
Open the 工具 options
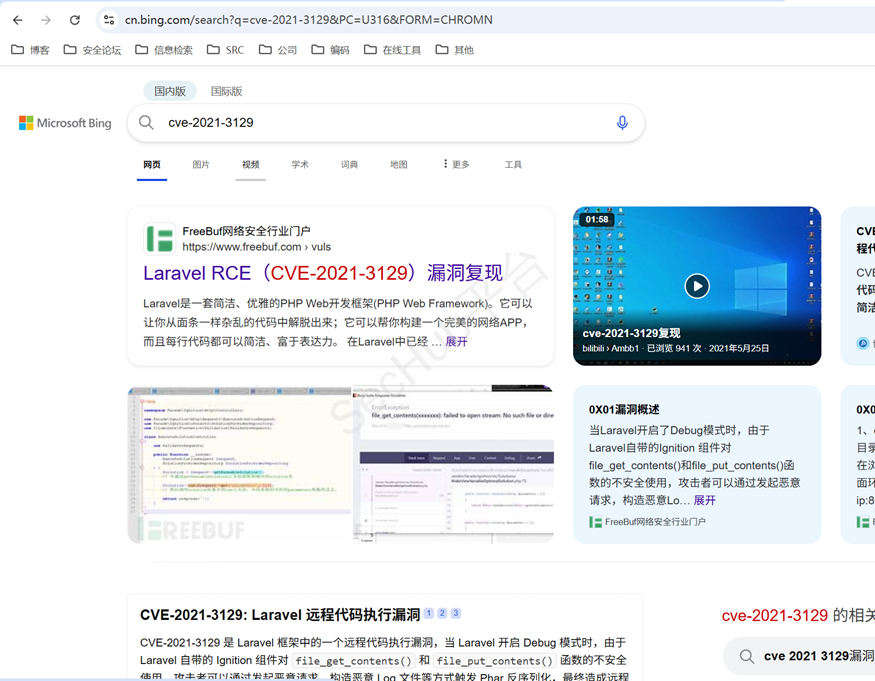point(513,165)
